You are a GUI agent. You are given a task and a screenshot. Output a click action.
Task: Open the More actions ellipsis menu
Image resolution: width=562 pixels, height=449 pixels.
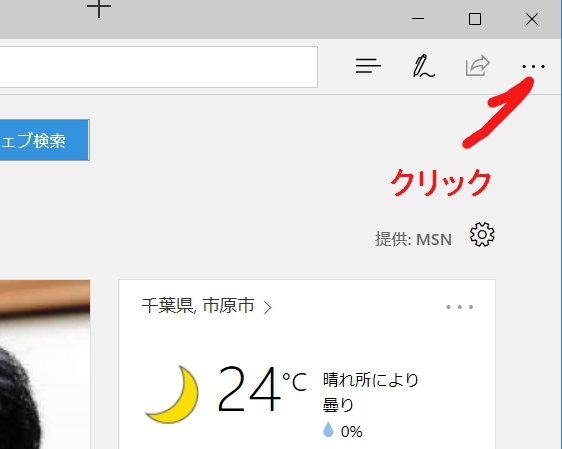coord(533,66)
